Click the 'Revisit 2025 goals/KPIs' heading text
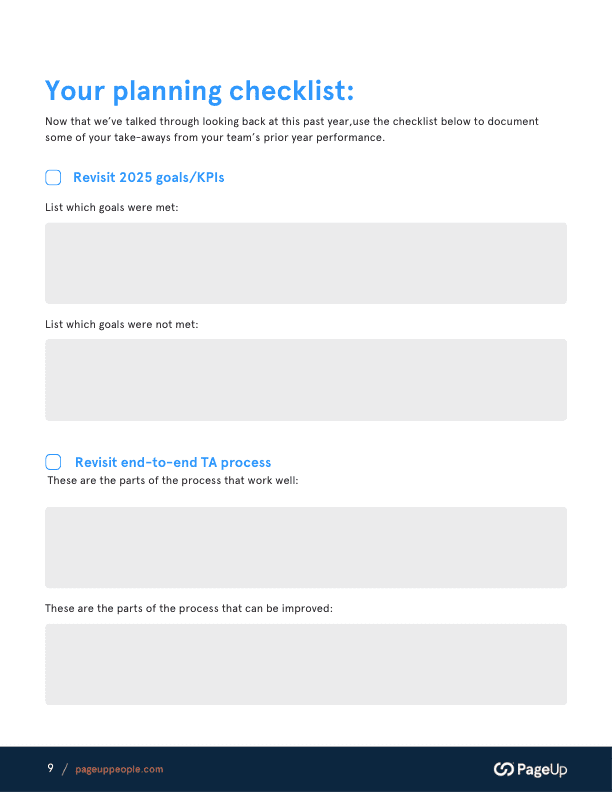 [148, 178]
